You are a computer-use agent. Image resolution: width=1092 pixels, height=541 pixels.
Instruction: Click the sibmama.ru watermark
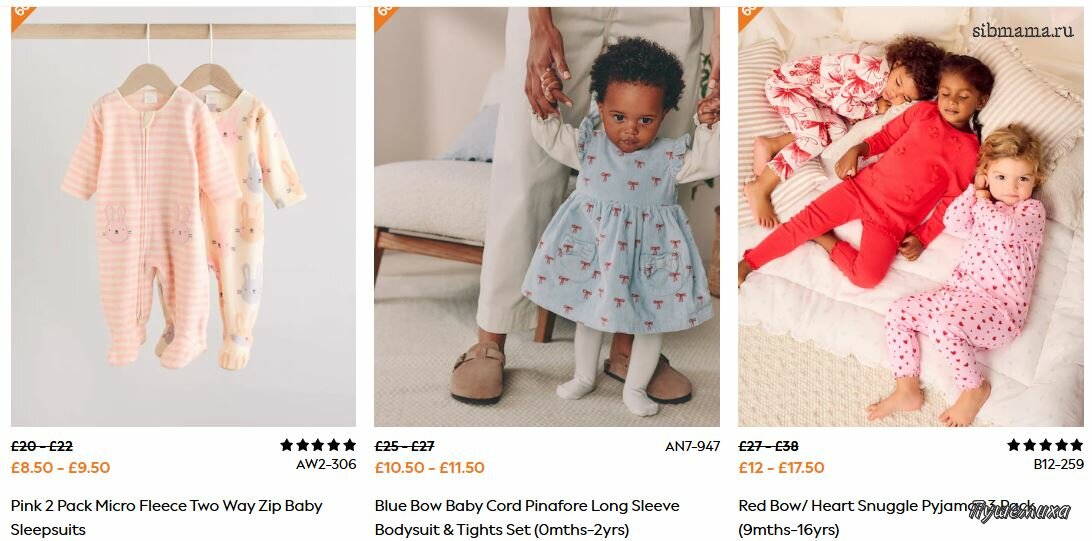[x=1023, y=31]
